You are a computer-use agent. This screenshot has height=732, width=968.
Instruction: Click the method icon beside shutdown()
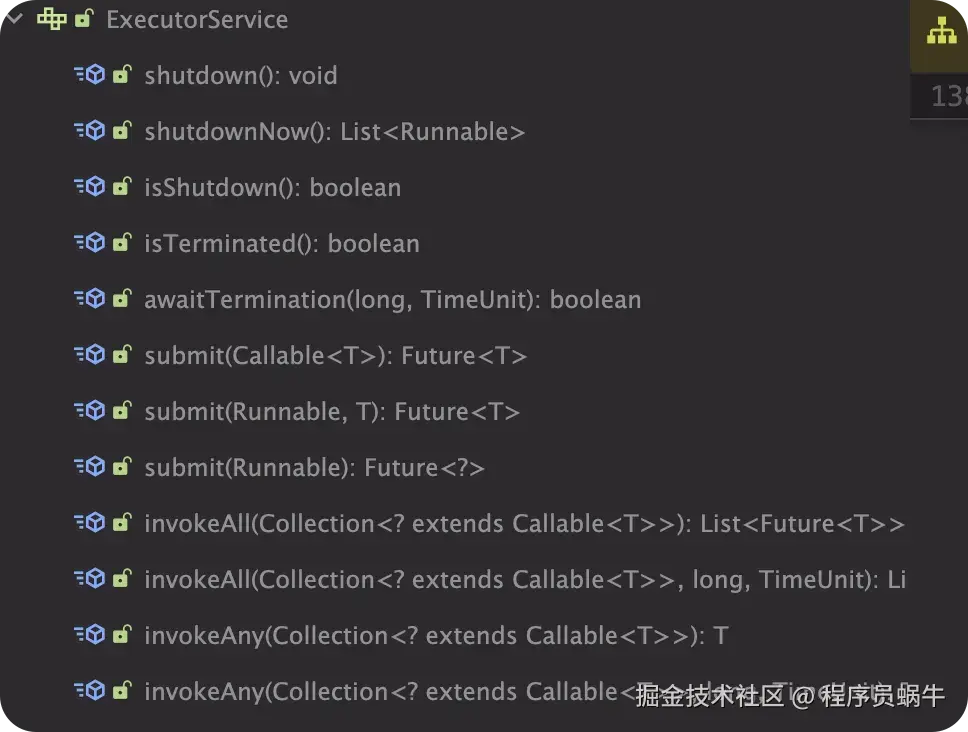[90, 75]
